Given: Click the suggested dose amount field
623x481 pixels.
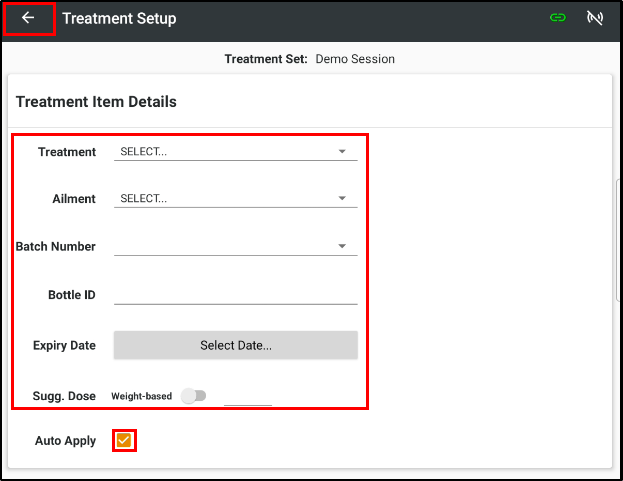Looking at the screenshot, I should click(x=248, y=397).
